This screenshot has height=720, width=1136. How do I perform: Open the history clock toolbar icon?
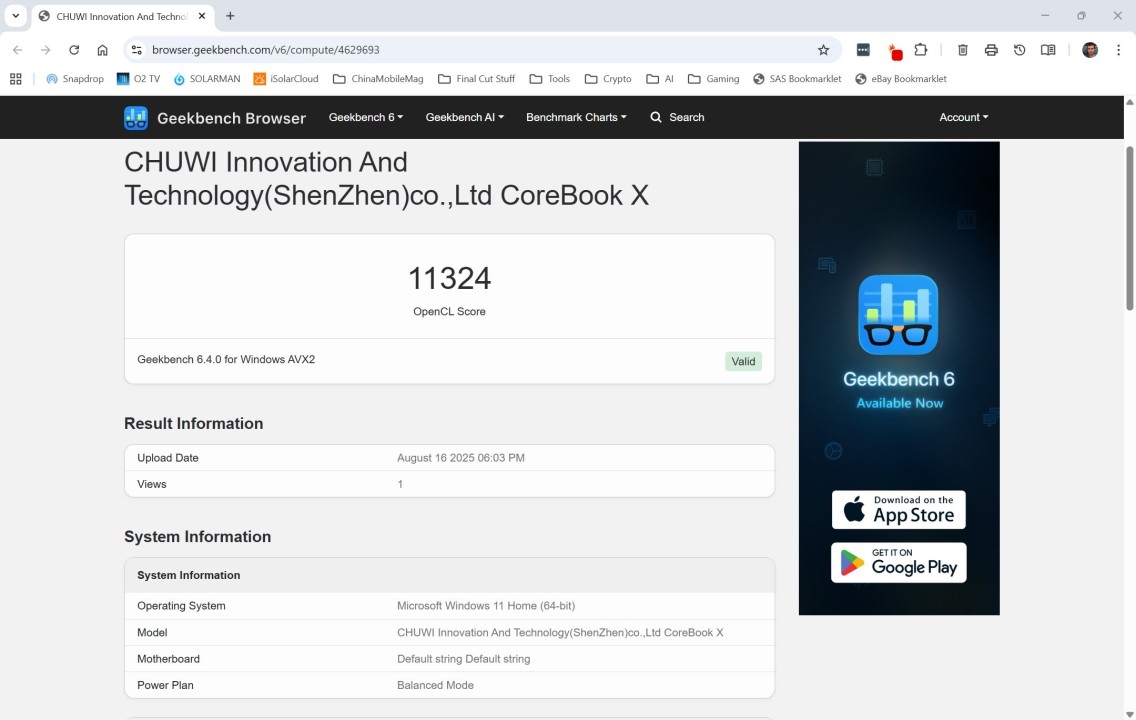[1019, 50]
